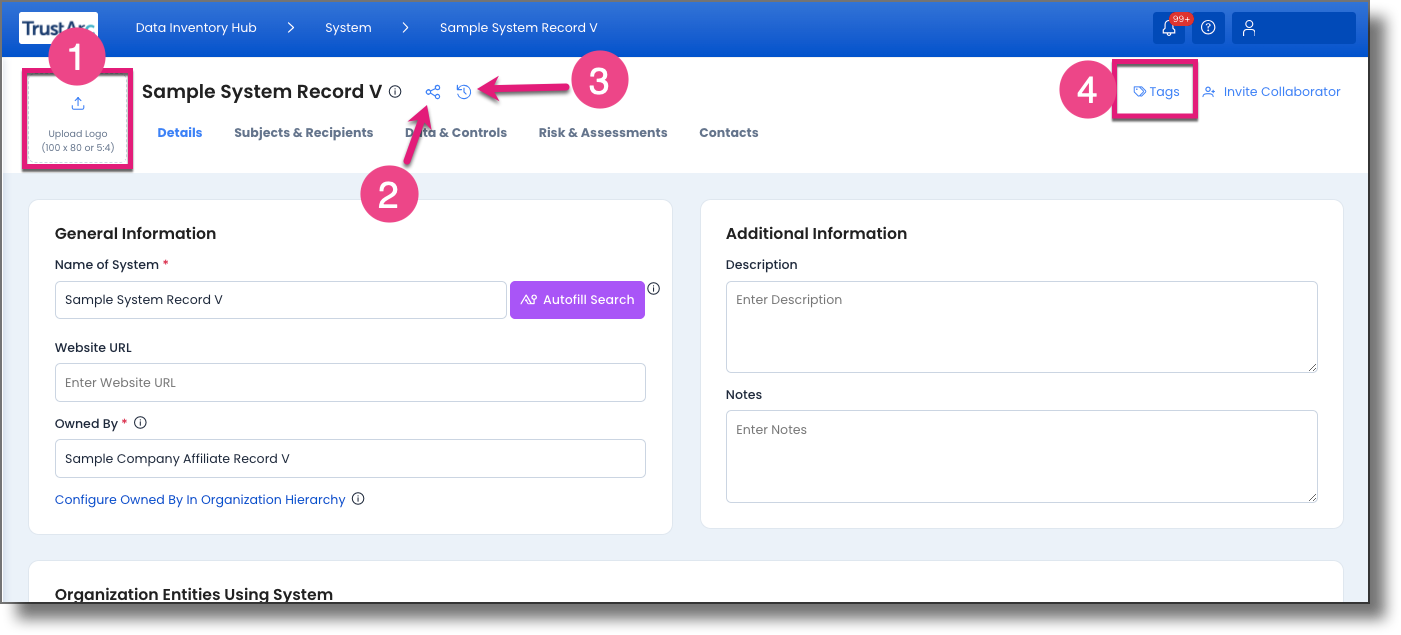Run Autofill Search for the system name
Viewport: 1401px width, 635px height.
coord(577,299)
